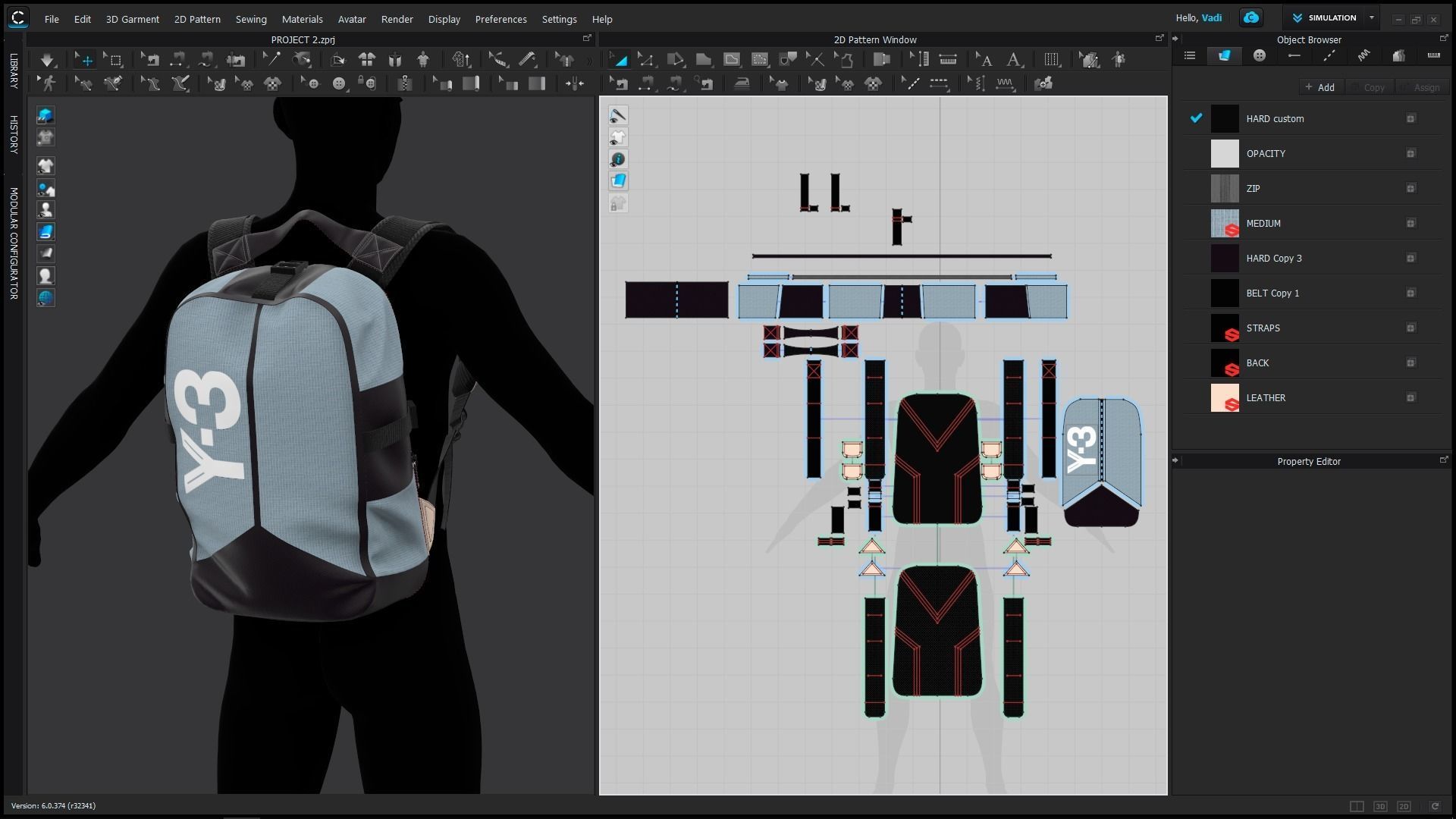Open Topstitch tab in Object Browser
The height and width of the screenshot is (819, 1456).
pyautogui.click(x=1329, y=55)
